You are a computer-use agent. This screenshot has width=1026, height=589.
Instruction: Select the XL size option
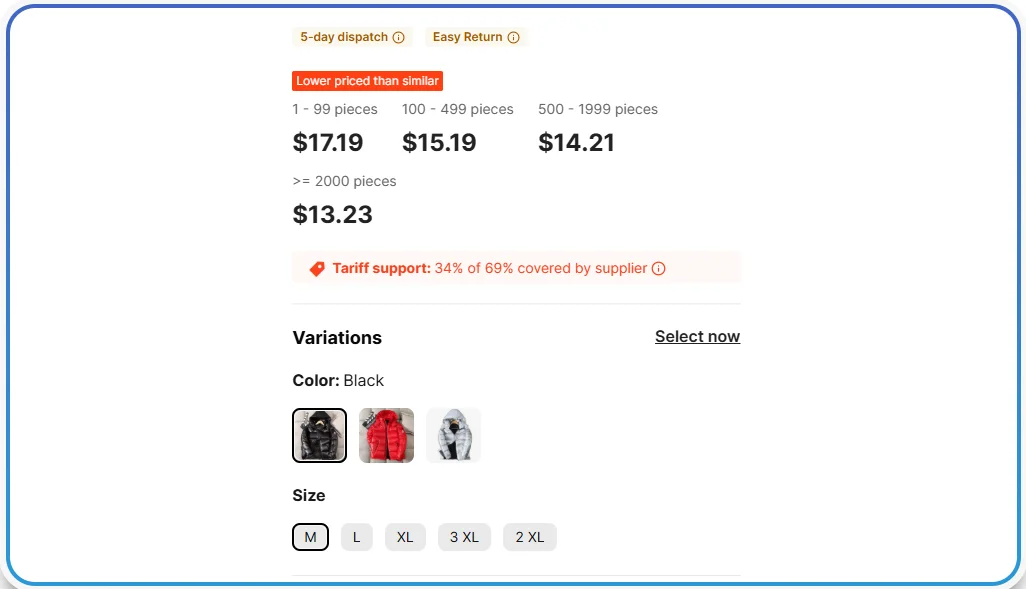click(x=405, y=537)
